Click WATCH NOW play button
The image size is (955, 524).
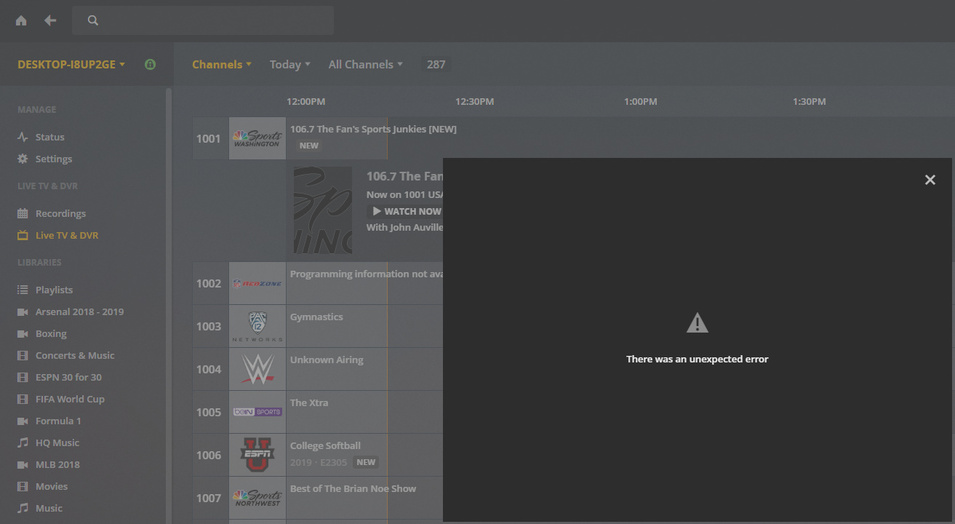coord(406,211)
